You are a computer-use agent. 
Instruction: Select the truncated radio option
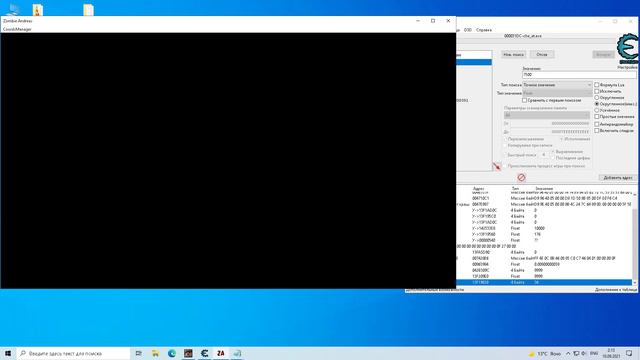596,110
